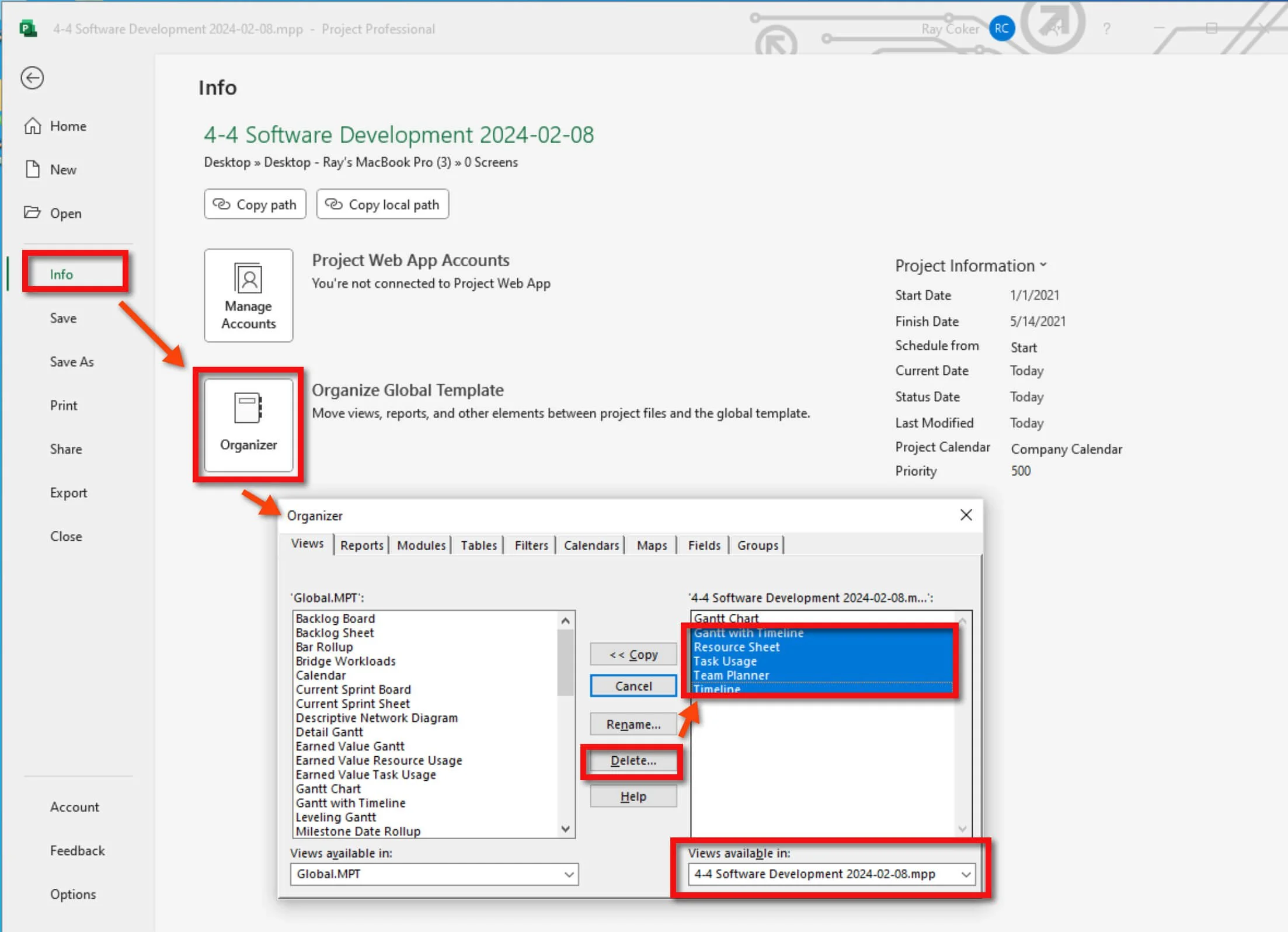The width and height of the screenshot is (1288, 932).
Task: Click the RC user avatar
Action: point(1001,29)
